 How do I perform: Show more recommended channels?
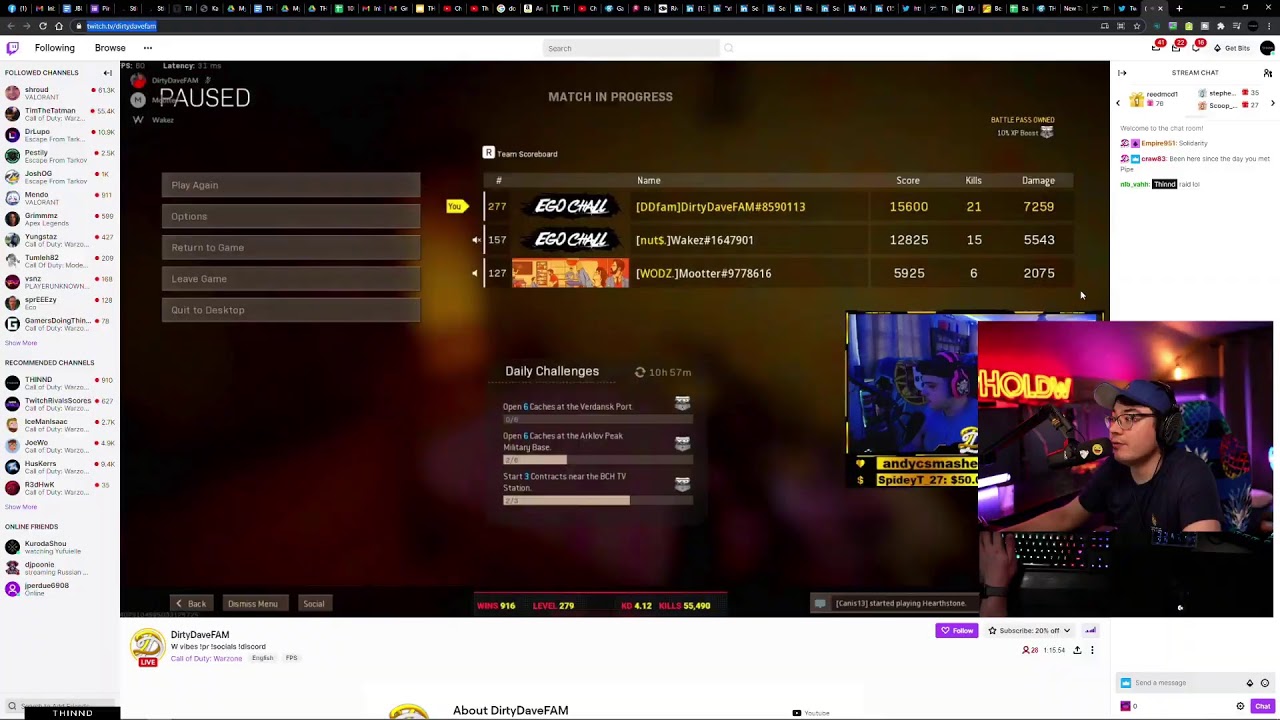pos(20,507)
